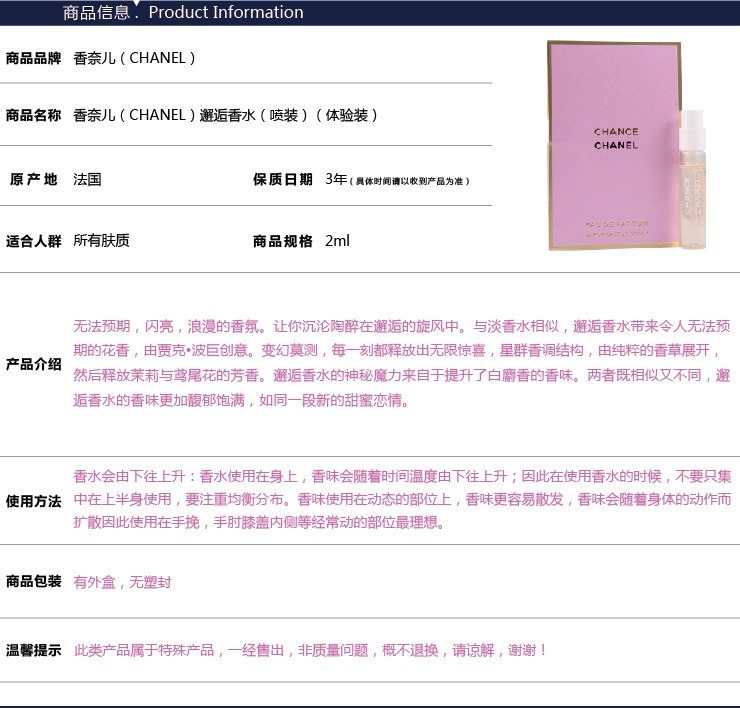
Task: Select the 产品介绍 label
Action: tap(33, 364)
